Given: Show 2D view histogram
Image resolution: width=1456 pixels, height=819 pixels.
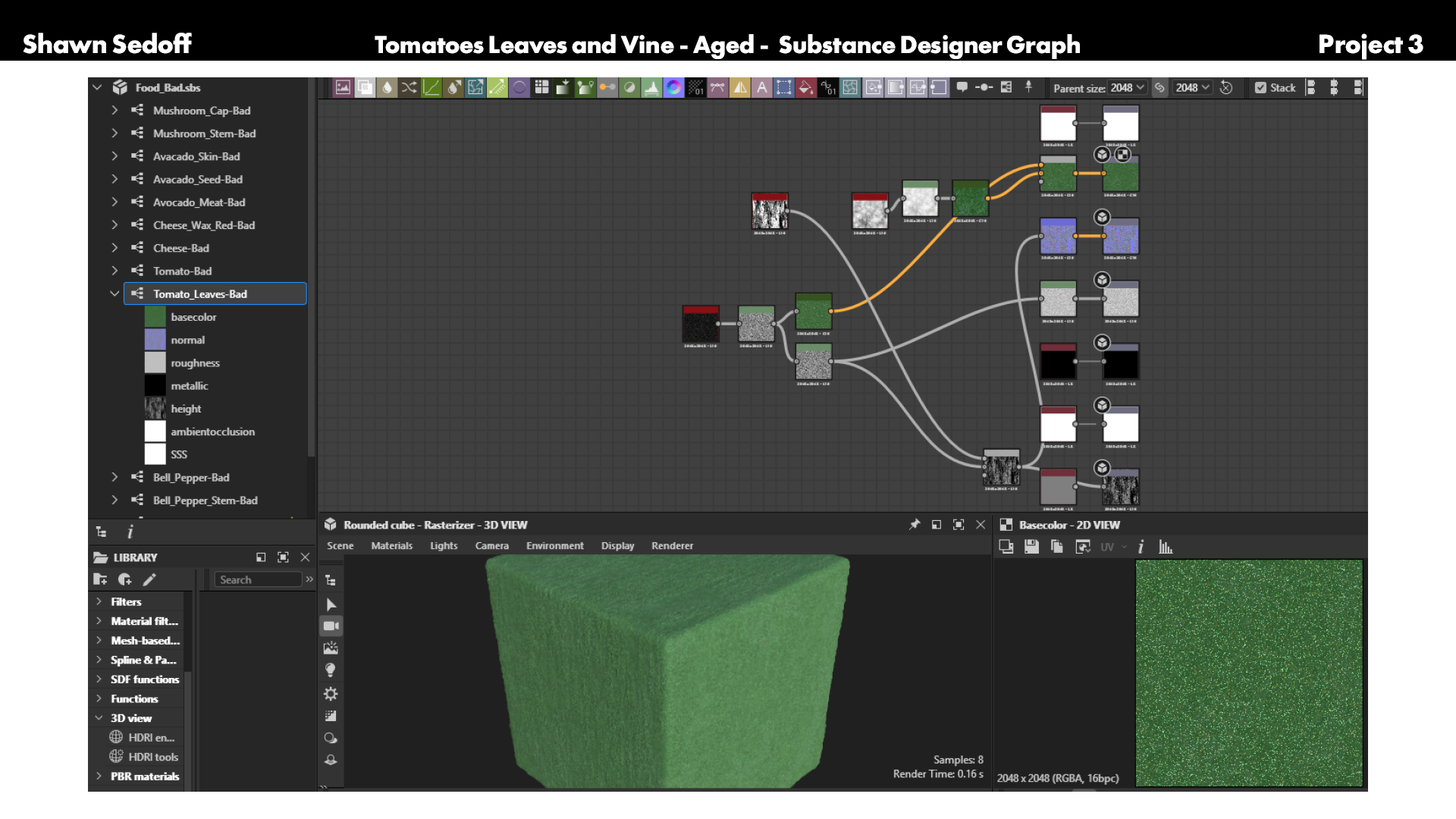Looking at the screenshot, I should tap(1166, 546).
